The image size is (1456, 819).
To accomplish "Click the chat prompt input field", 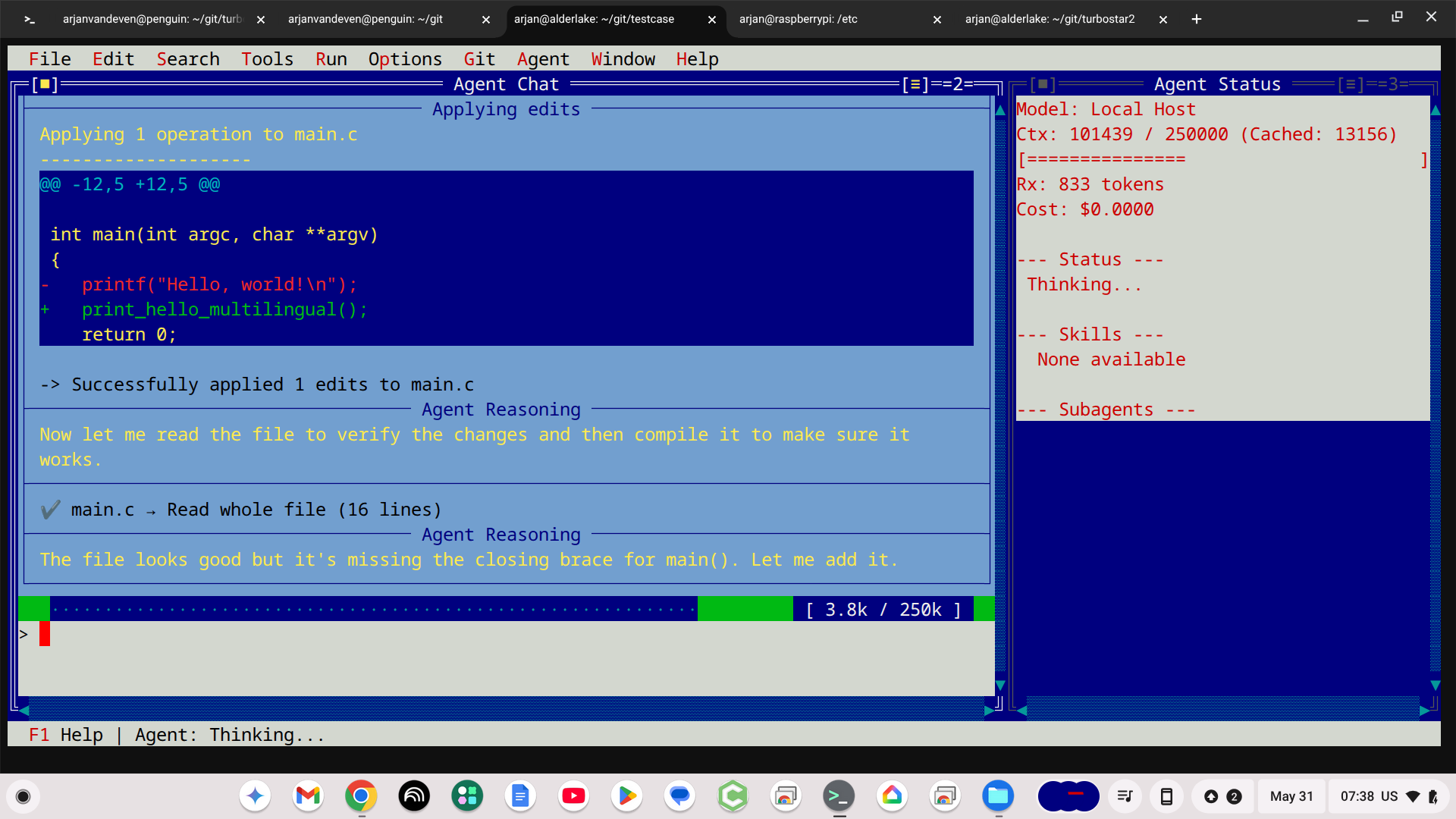I will [x=506, y=657].
